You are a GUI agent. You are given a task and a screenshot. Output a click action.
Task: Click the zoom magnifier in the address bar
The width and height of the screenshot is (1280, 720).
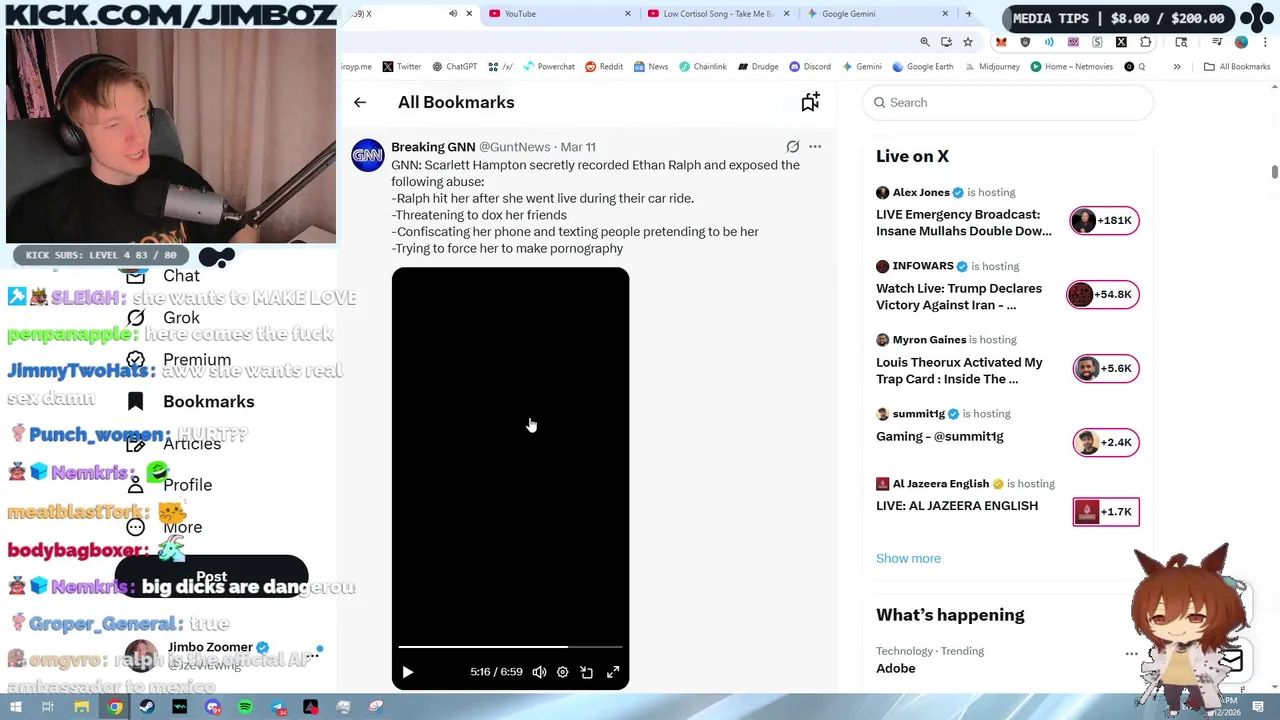[x=925, y=42]
